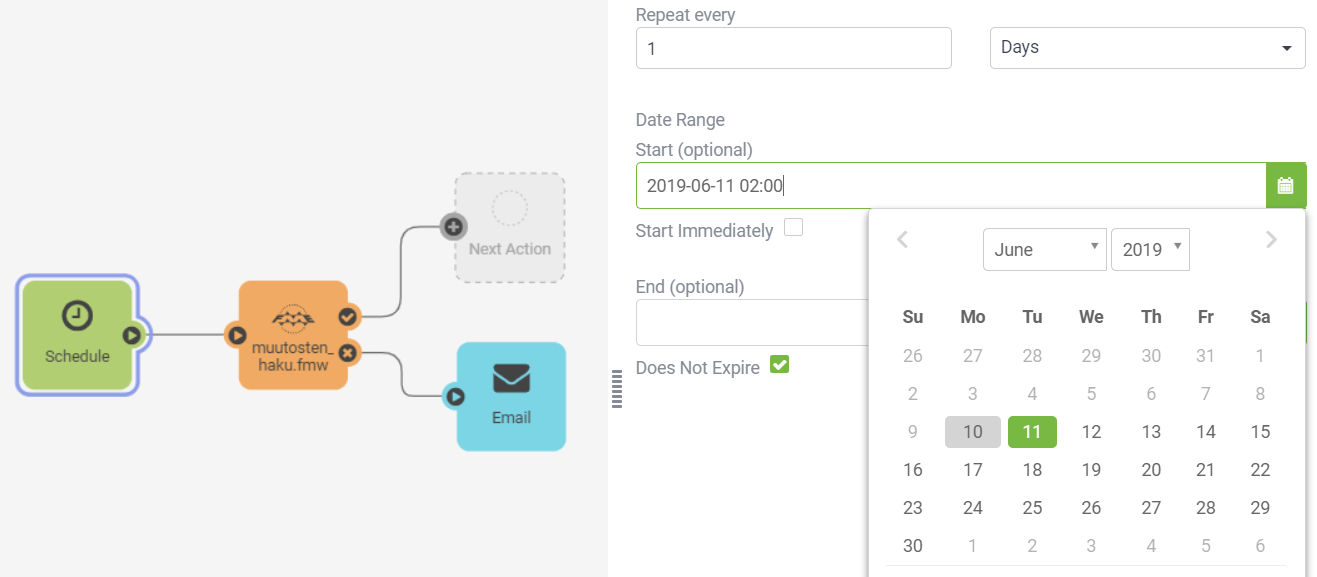Pick June 12 in the calendar
The width and height of the screenshot is (1317, 577).
coord(1092,432)
